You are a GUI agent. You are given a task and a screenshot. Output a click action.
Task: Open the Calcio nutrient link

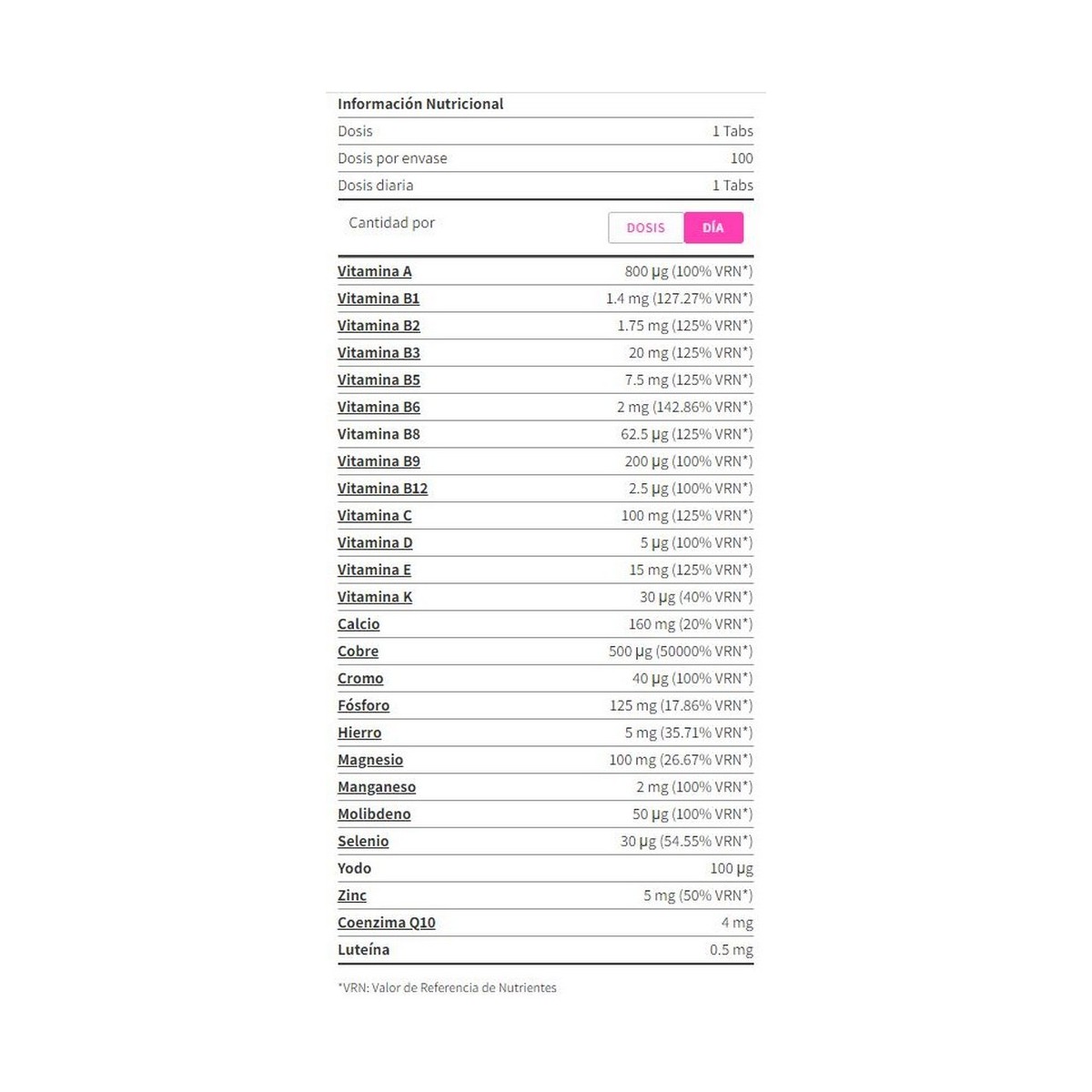[359, 624]
